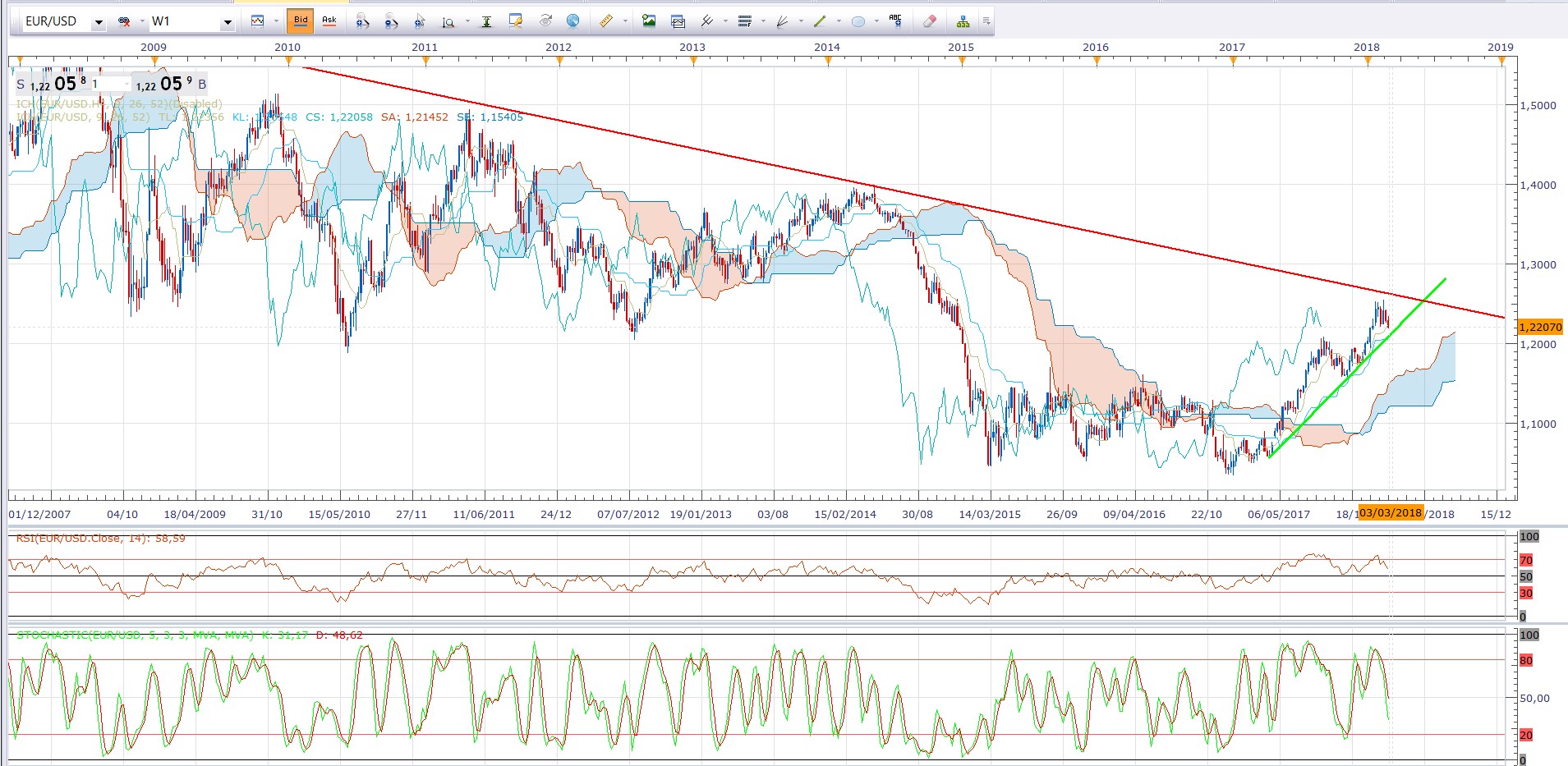
Task: Click the eye visibility icon
Action: (545, 21)
